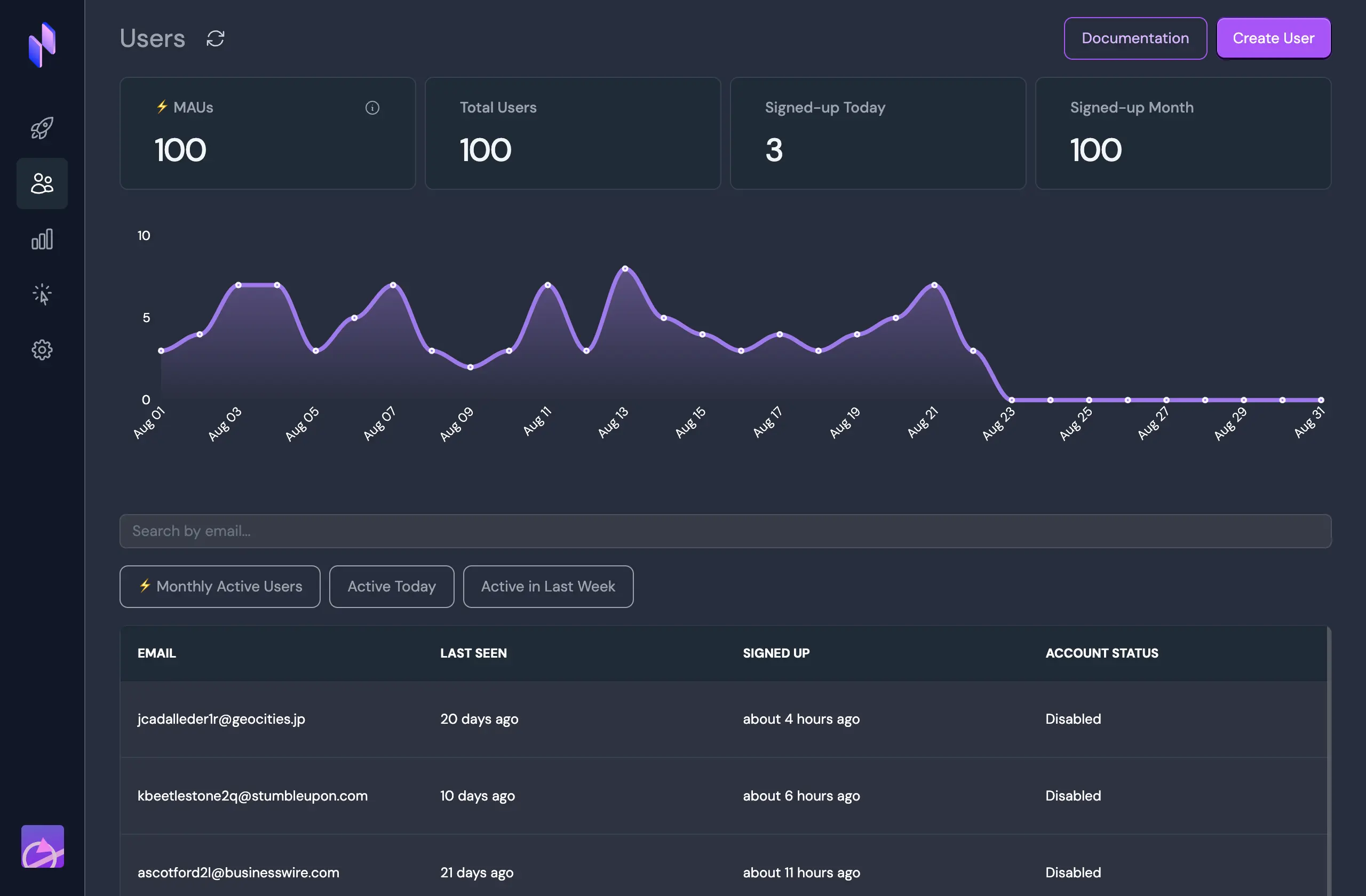Toggle the Active Today filter
This screenshot has width=1366, height=896.
coord(392,586)
